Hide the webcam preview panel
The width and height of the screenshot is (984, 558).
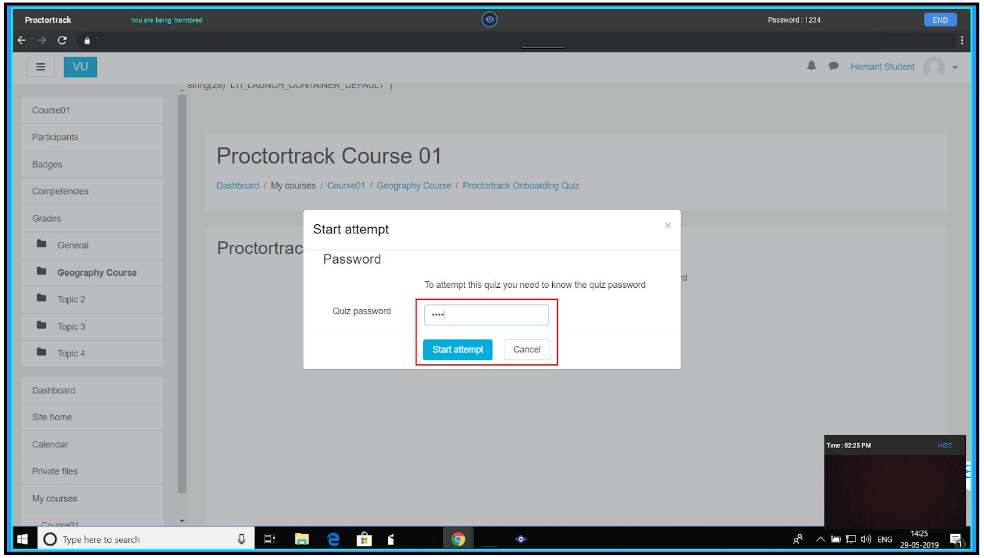tap(945, 445)
